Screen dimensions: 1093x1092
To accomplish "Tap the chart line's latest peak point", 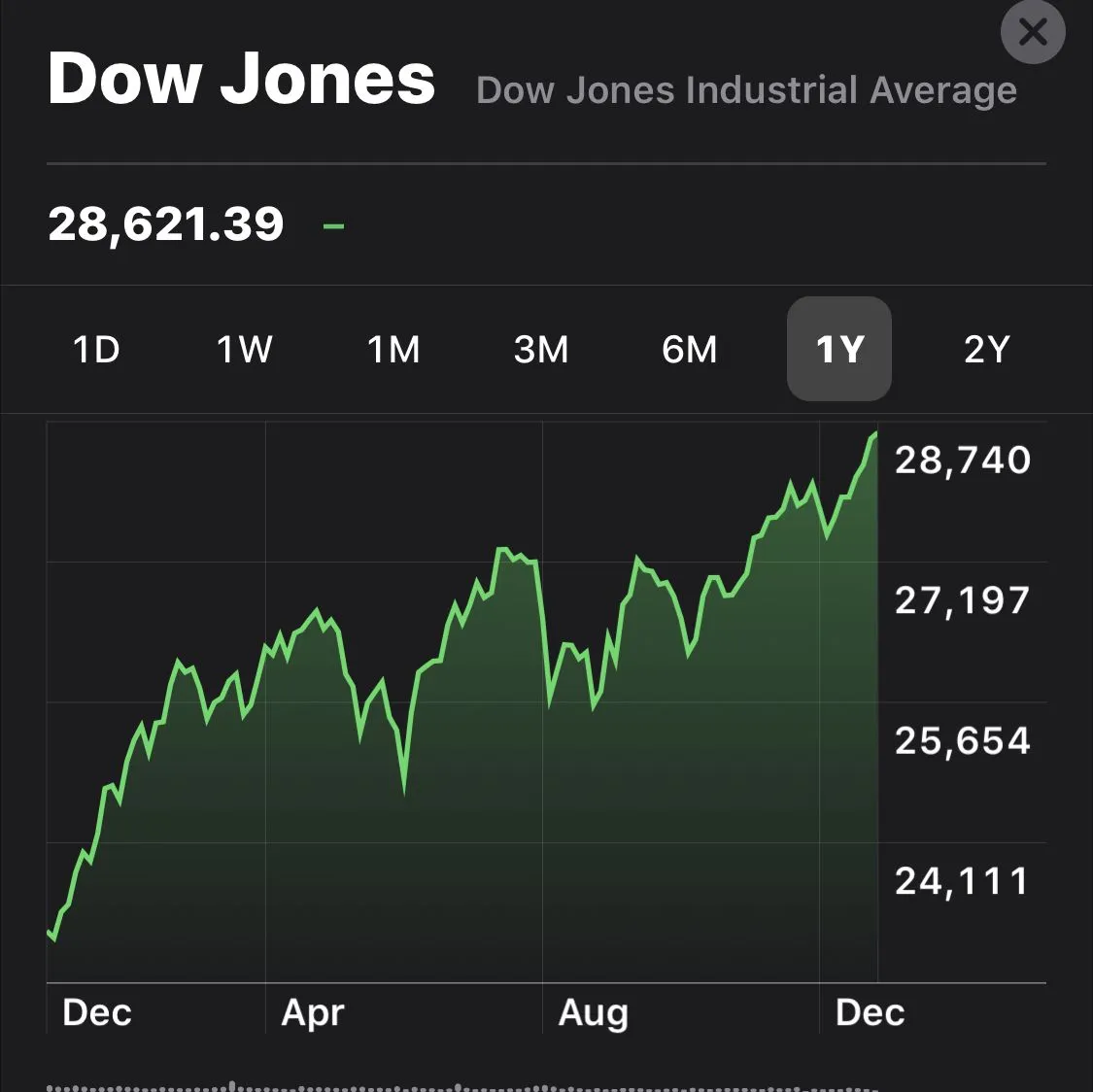I will pyautogui.click(x=874, y=435).
